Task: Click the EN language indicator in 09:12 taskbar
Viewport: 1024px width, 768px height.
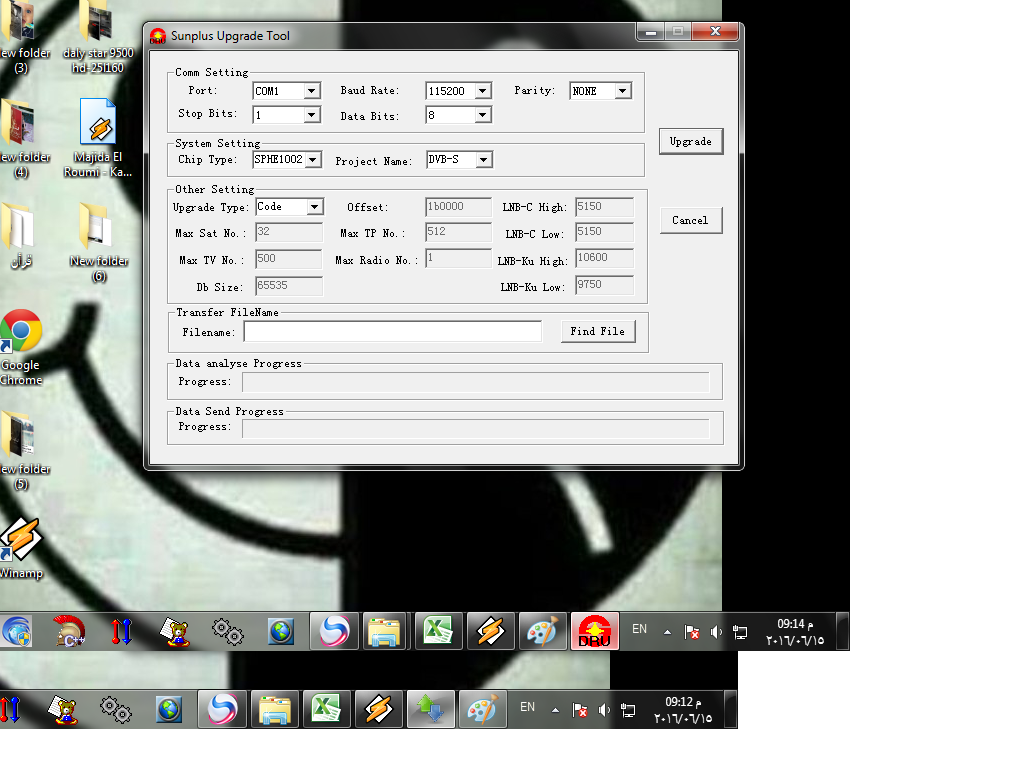Action: [528, 707]
